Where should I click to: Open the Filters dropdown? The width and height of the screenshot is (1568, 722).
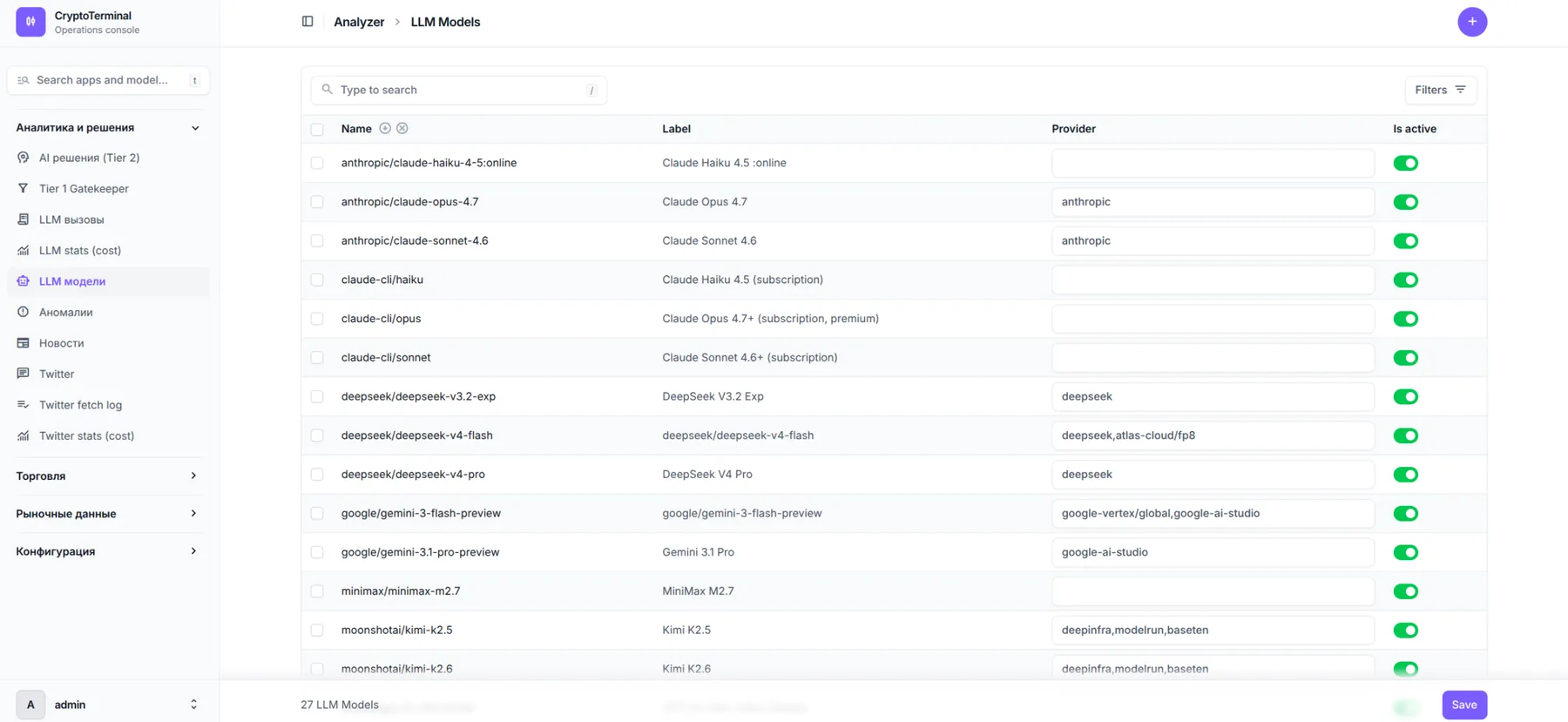click(x=1440, y=90)
